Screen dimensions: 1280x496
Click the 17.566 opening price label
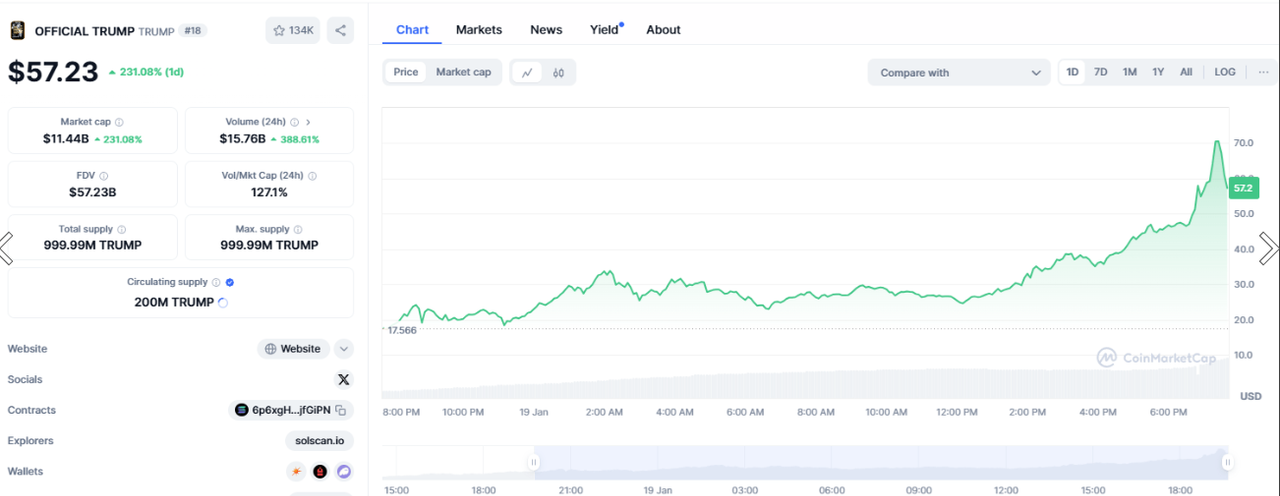[x=402, y=329]
